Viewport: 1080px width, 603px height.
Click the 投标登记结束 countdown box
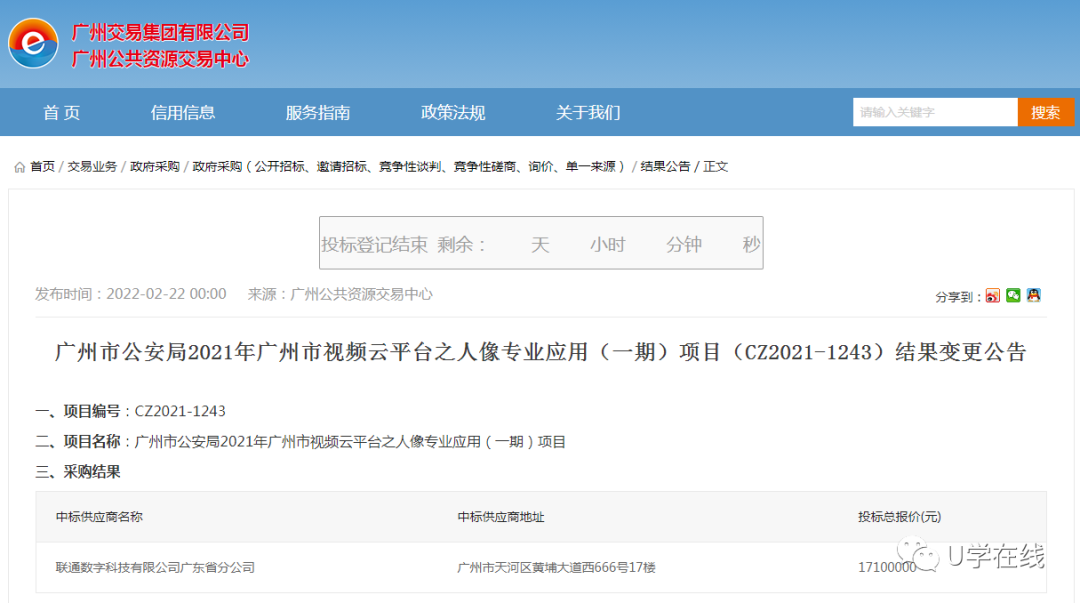click(541, 243)
